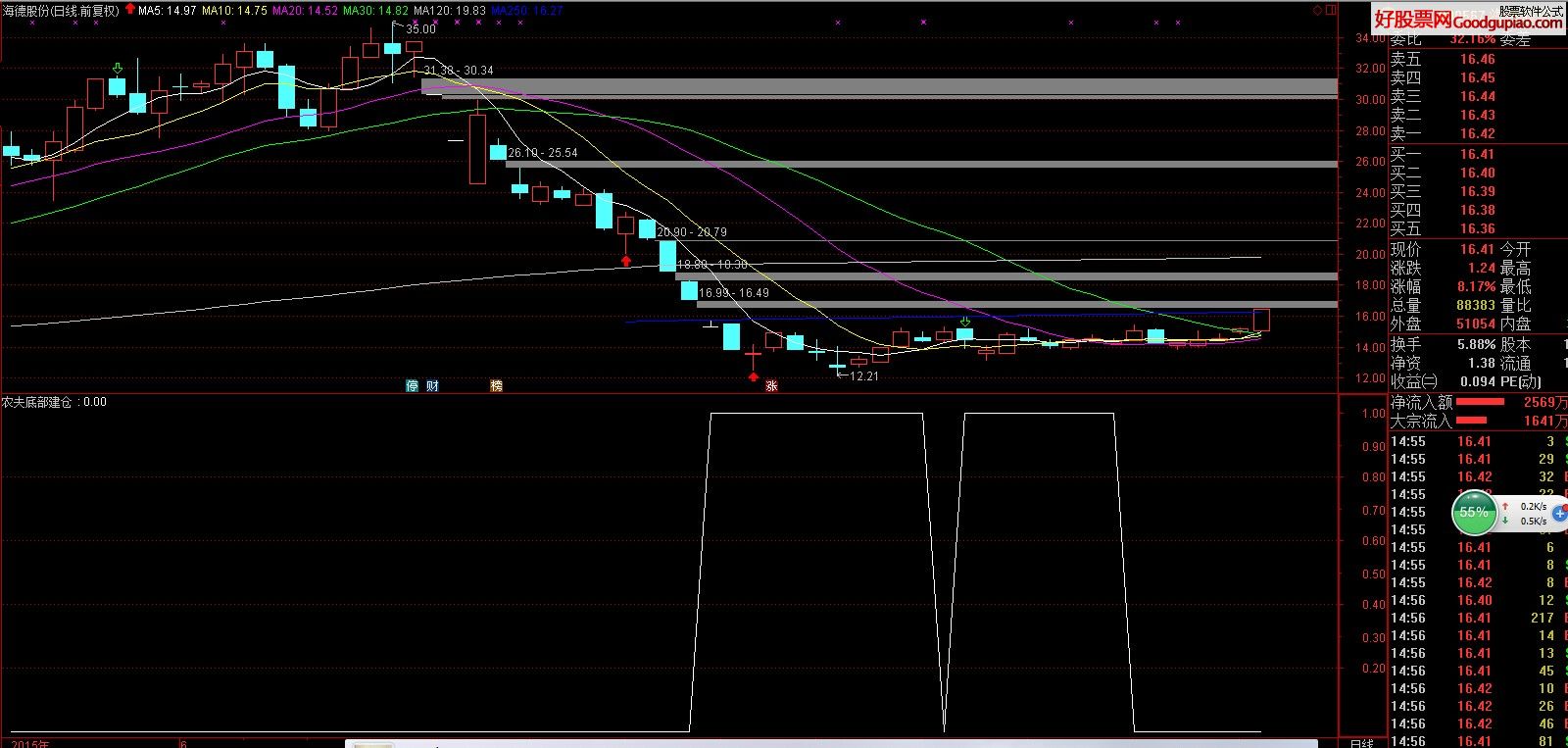The image size is (1568, 748).
Task: Click the 涨幅 value 8.17%
Action: coord(1476,286)
